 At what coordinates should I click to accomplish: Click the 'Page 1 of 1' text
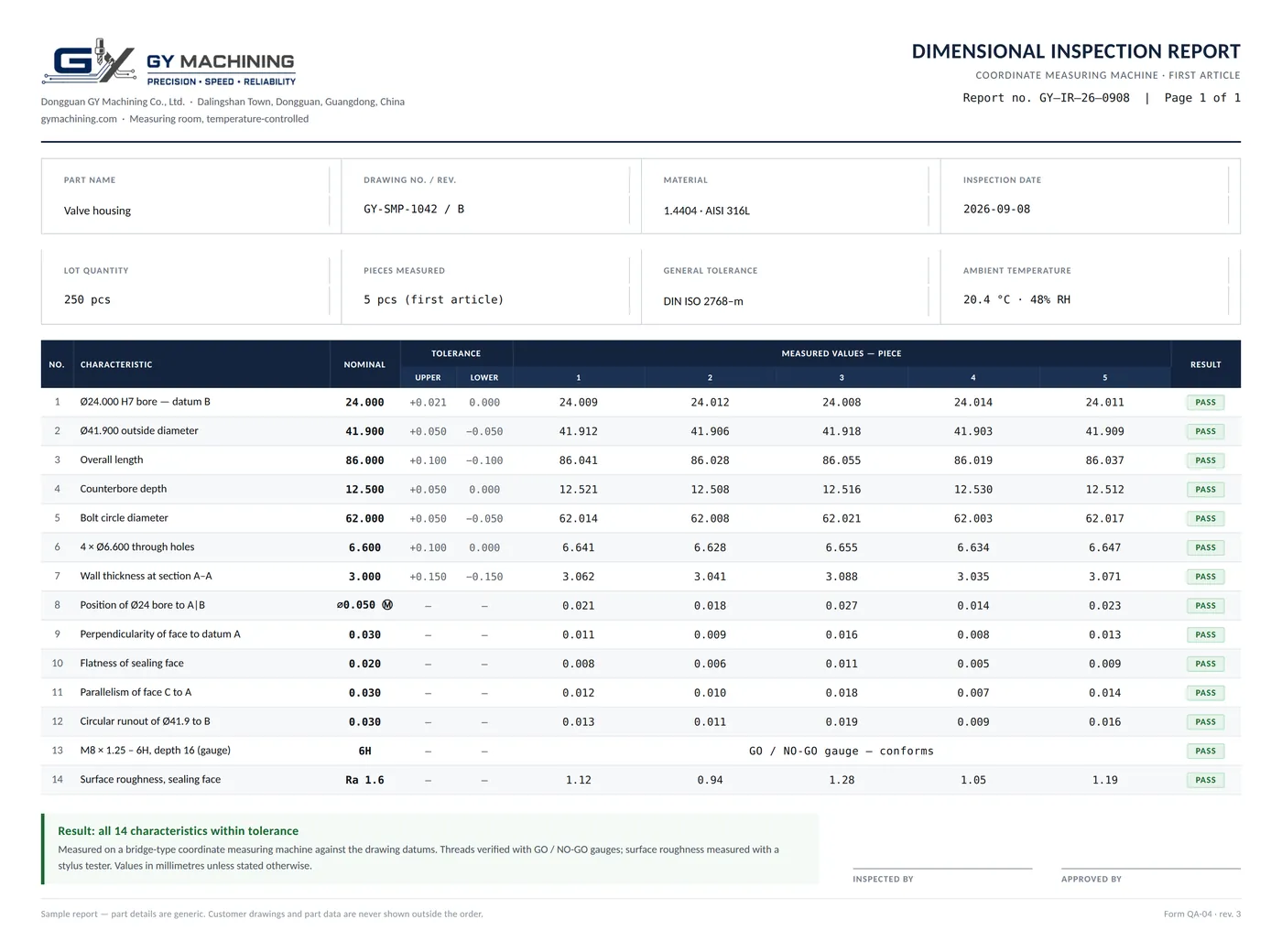point(1202,98)
